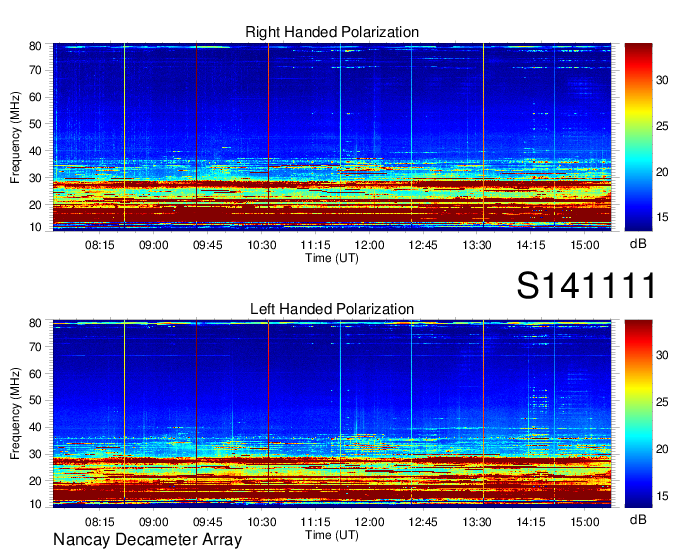Click "Frequency (MHz)" beside the Left Handed plot
The image size is (680, 552).
pos(15,414)
